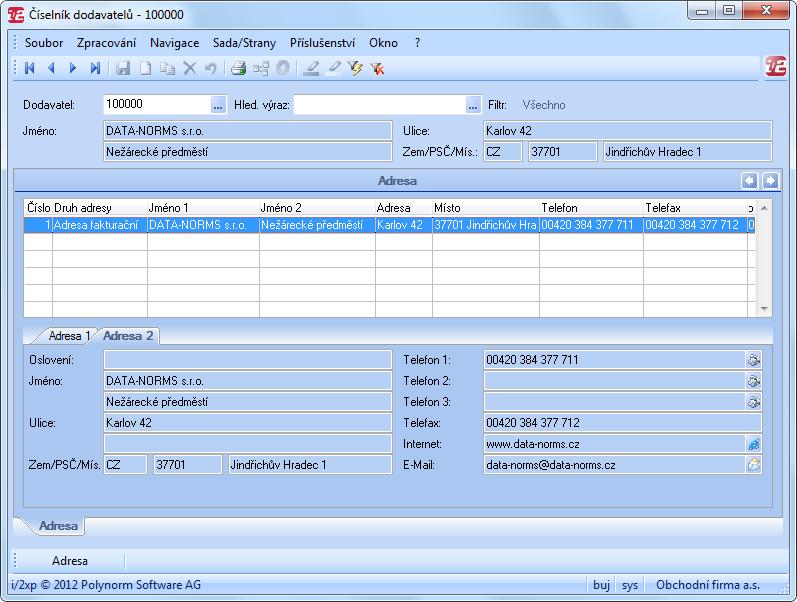Open the Okno menu
797x602 pixels.
click(383, 43)
